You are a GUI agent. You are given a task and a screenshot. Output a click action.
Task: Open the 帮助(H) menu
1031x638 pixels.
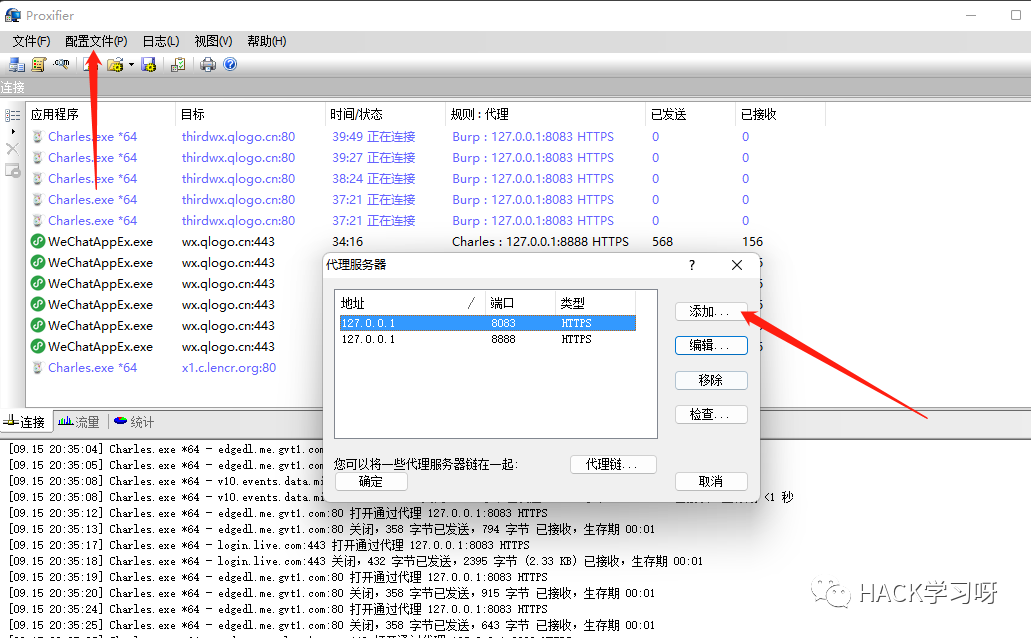tap(266, 41)
